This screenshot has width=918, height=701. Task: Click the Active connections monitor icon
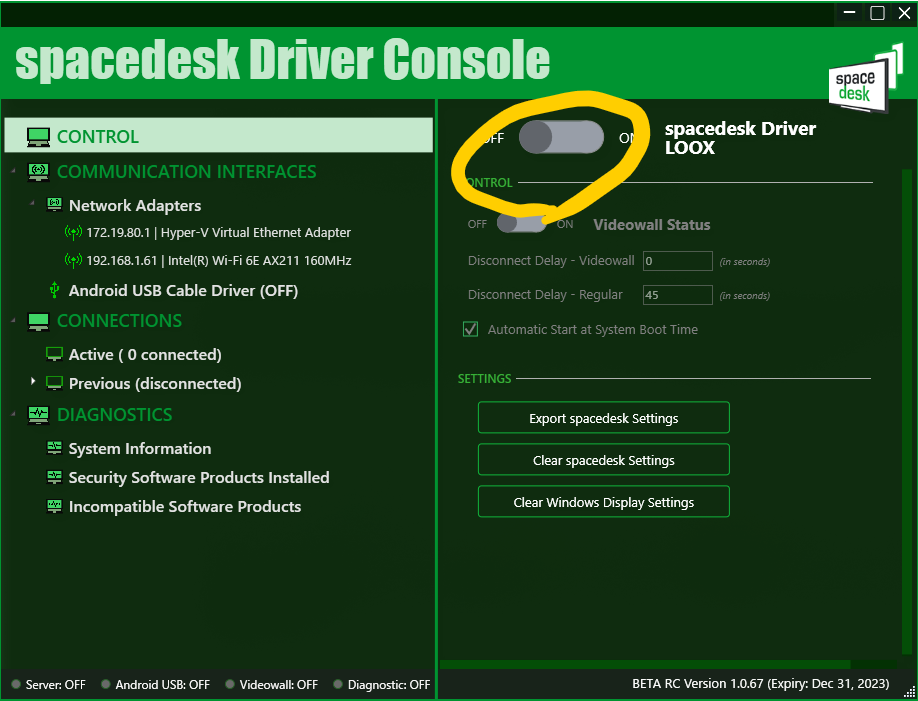pos(54,354)
